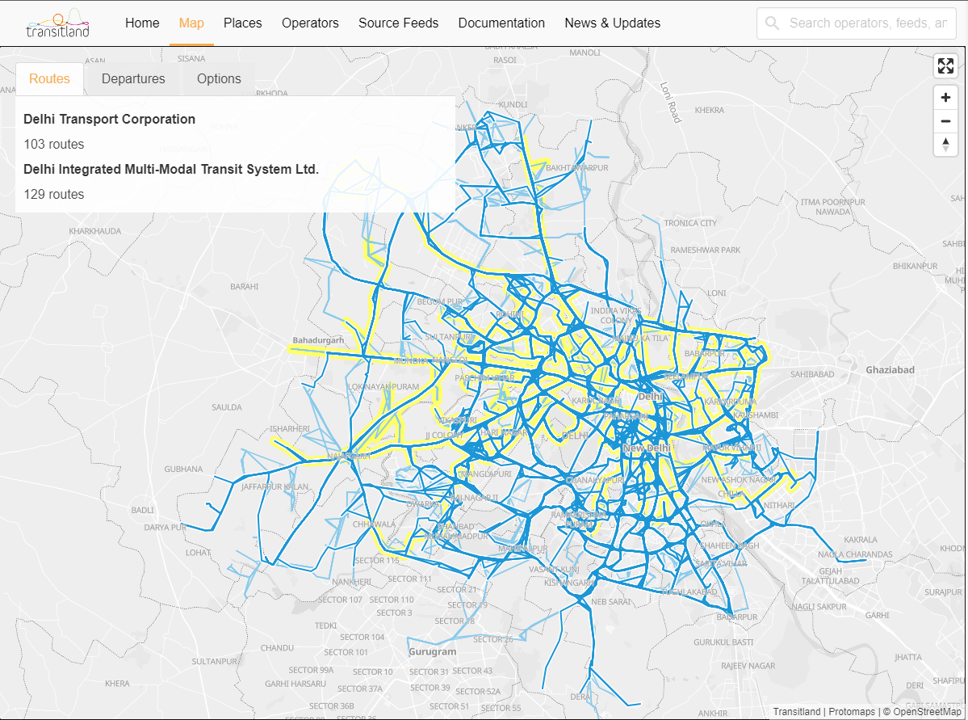Visit News & Updates section
This screenshot has width=968, height=720.
point(612,23)
